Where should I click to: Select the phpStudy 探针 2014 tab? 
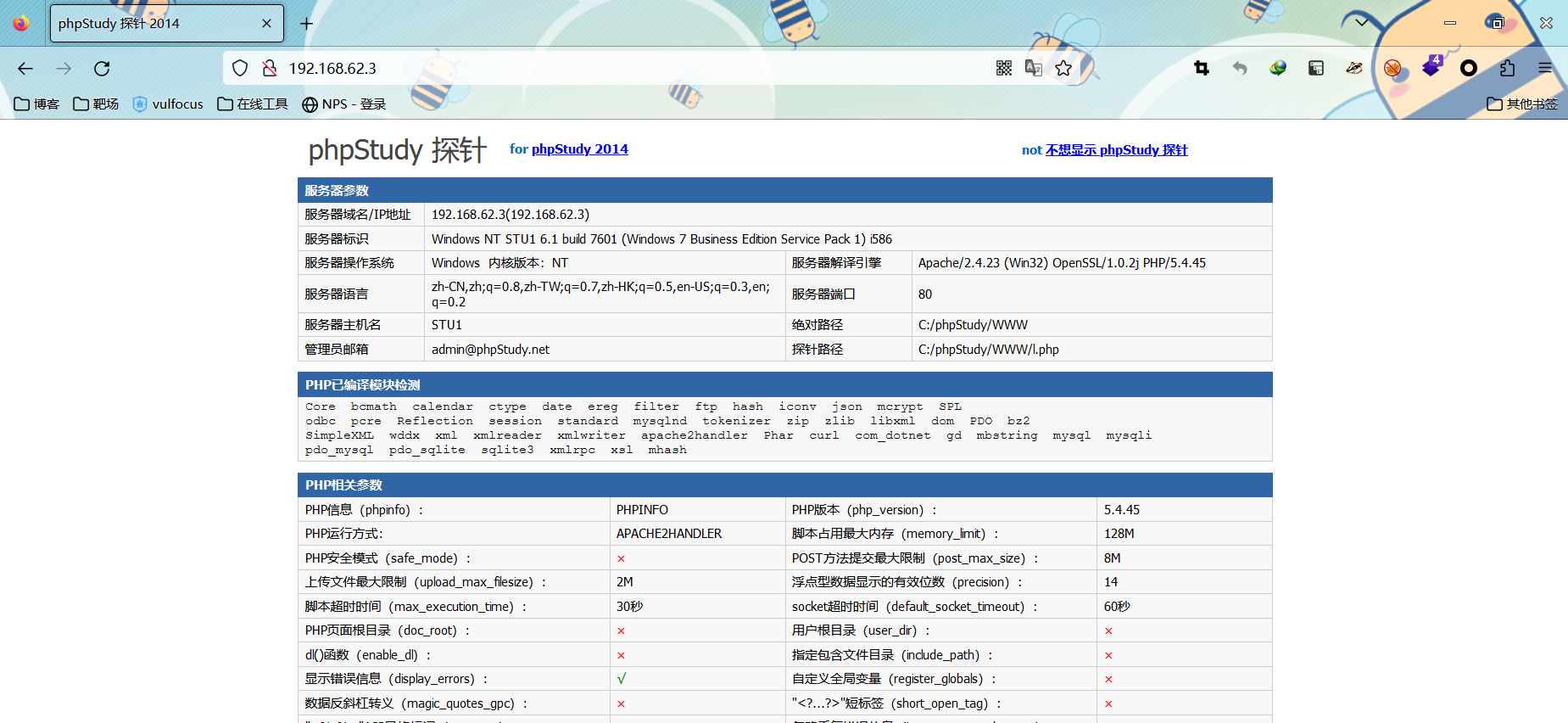167,24
